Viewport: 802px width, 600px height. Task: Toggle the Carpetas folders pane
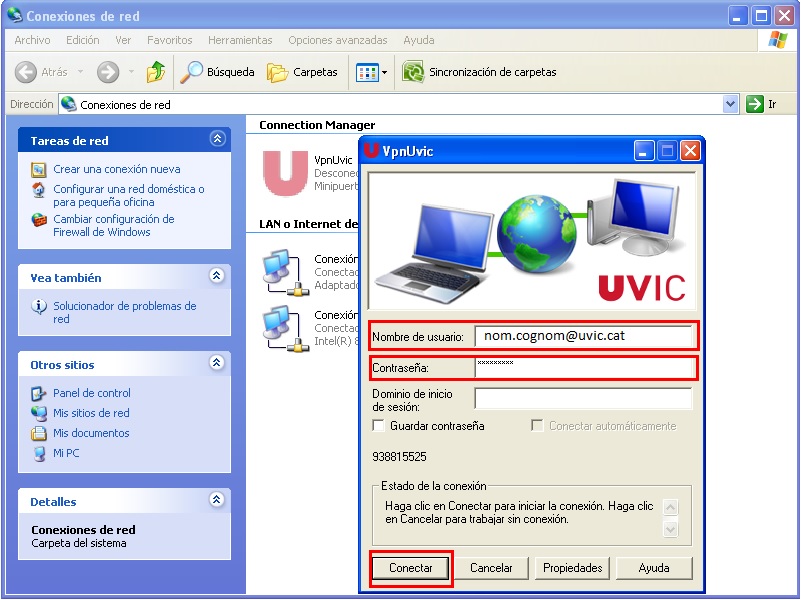tap(302, 72)
